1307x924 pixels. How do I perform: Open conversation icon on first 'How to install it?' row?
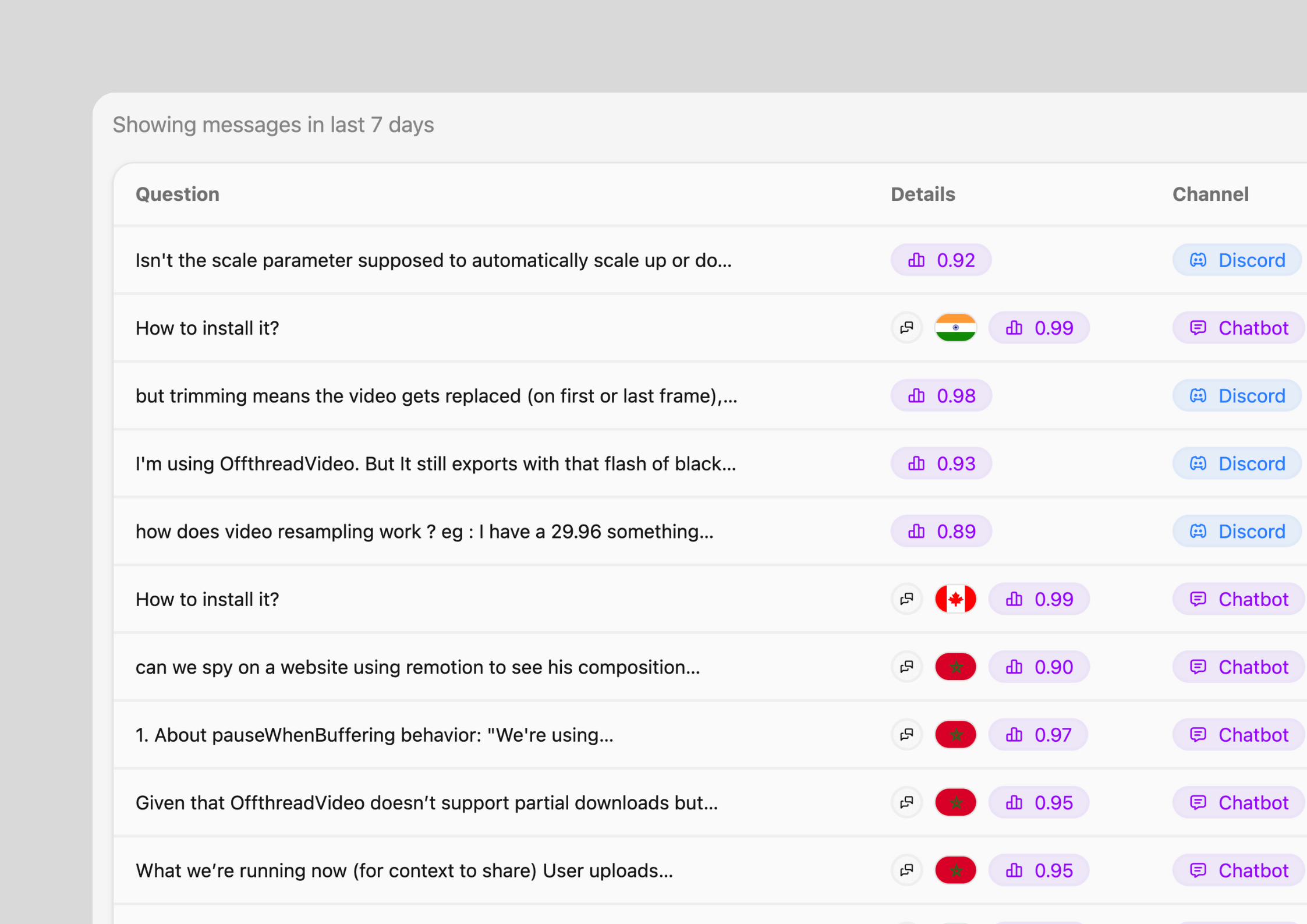click(906, 328)
